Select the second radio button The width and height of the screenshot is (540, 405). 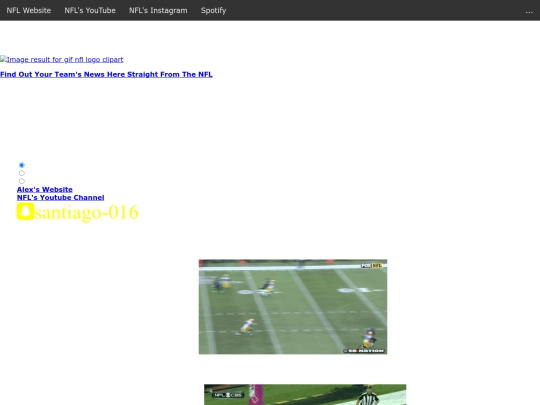pyautogui.click(x=22, y=173)
